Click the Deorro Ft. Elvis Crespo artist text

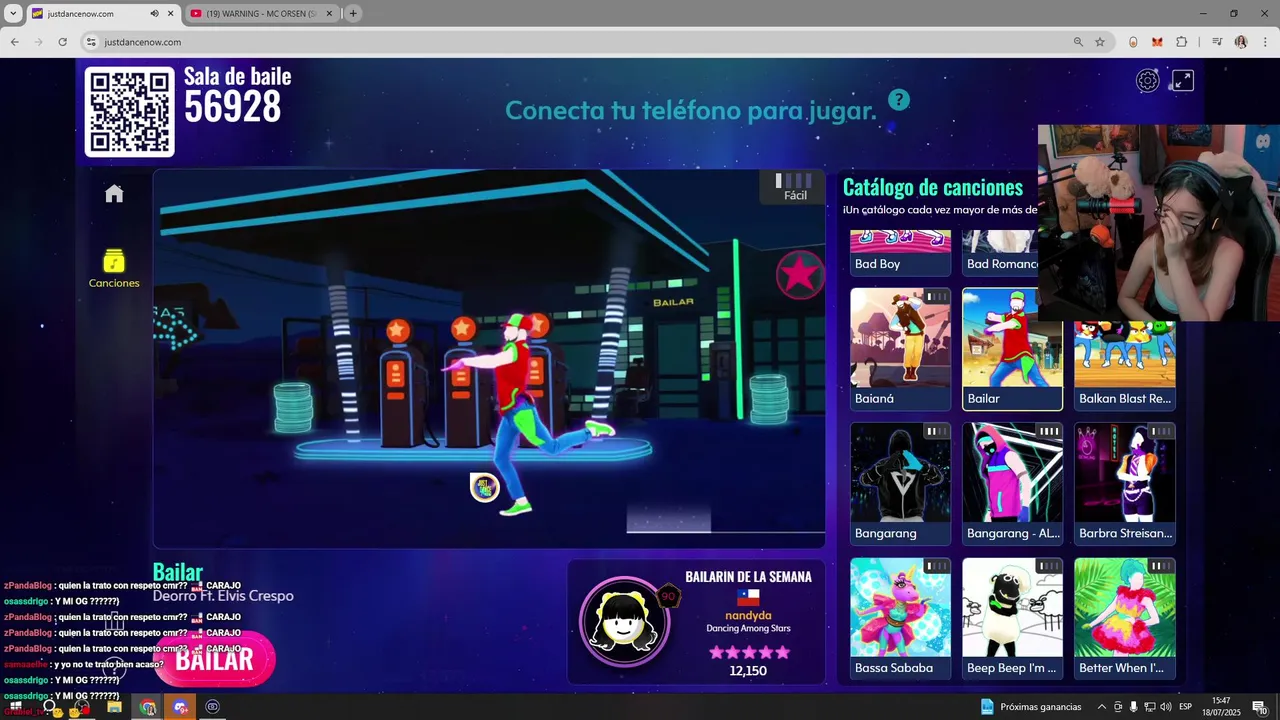coord(223,596)
